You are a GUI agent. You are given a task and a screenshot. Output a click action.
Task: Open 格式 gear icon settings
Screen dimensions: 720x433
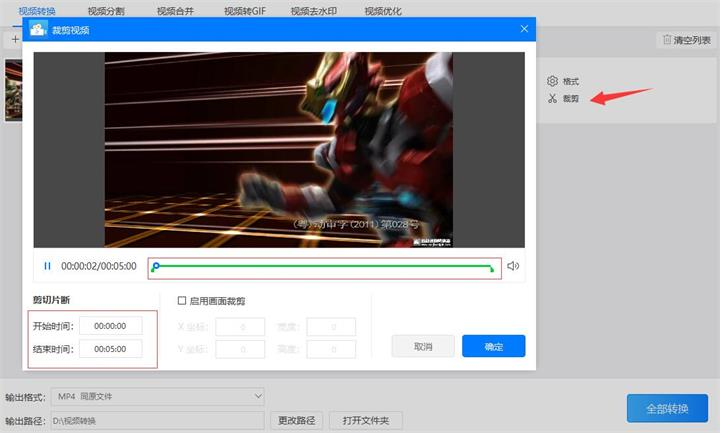[552, 81]
